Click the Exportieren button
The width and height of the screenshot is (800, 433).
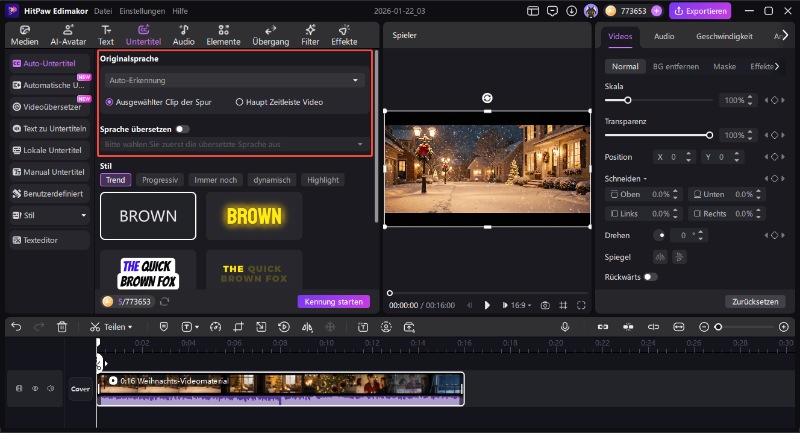[x=701, y=11]
